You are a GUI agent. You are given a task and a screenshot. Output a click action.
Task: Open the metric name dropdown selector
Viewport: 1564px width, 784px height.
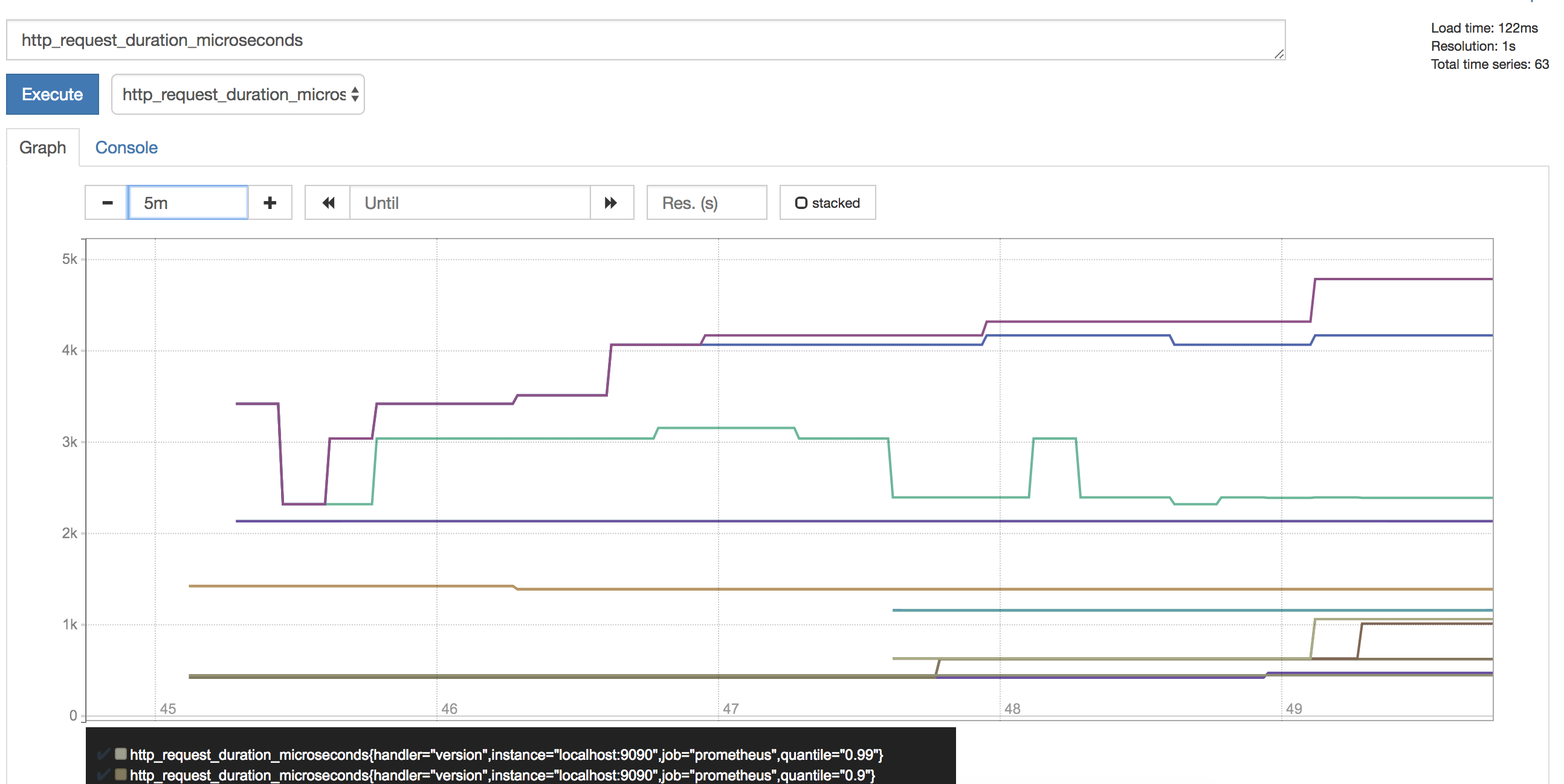(x=234, y=94)
